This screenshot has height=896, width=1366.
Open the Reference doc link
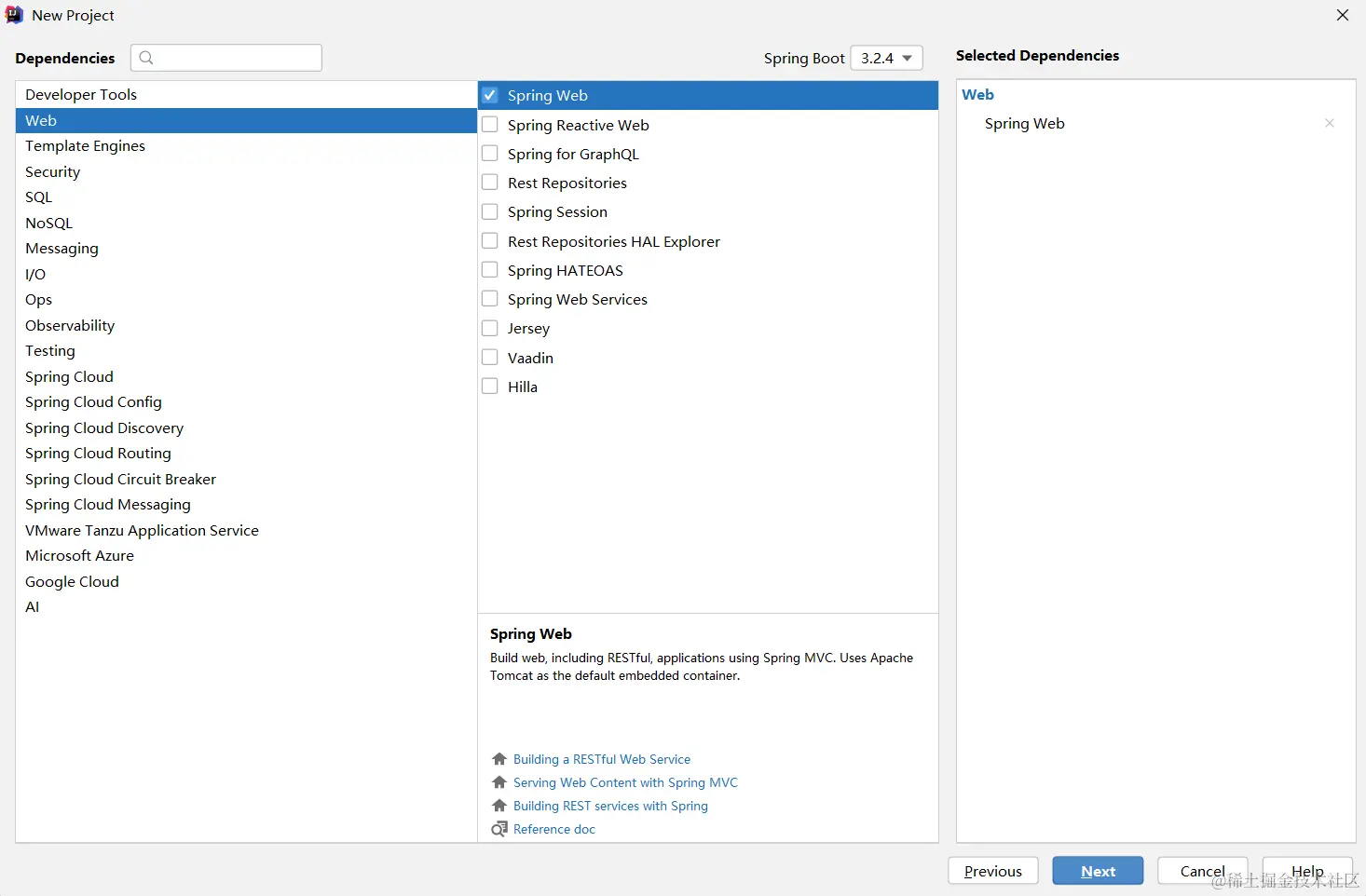click(x=554, y=829)
